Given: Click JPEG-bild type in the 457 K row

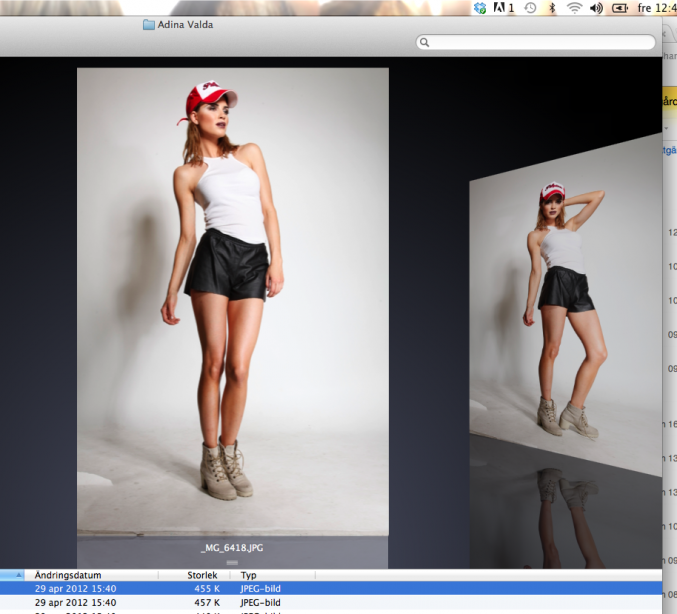Looking at the screenshot, I should pos(260,602).
